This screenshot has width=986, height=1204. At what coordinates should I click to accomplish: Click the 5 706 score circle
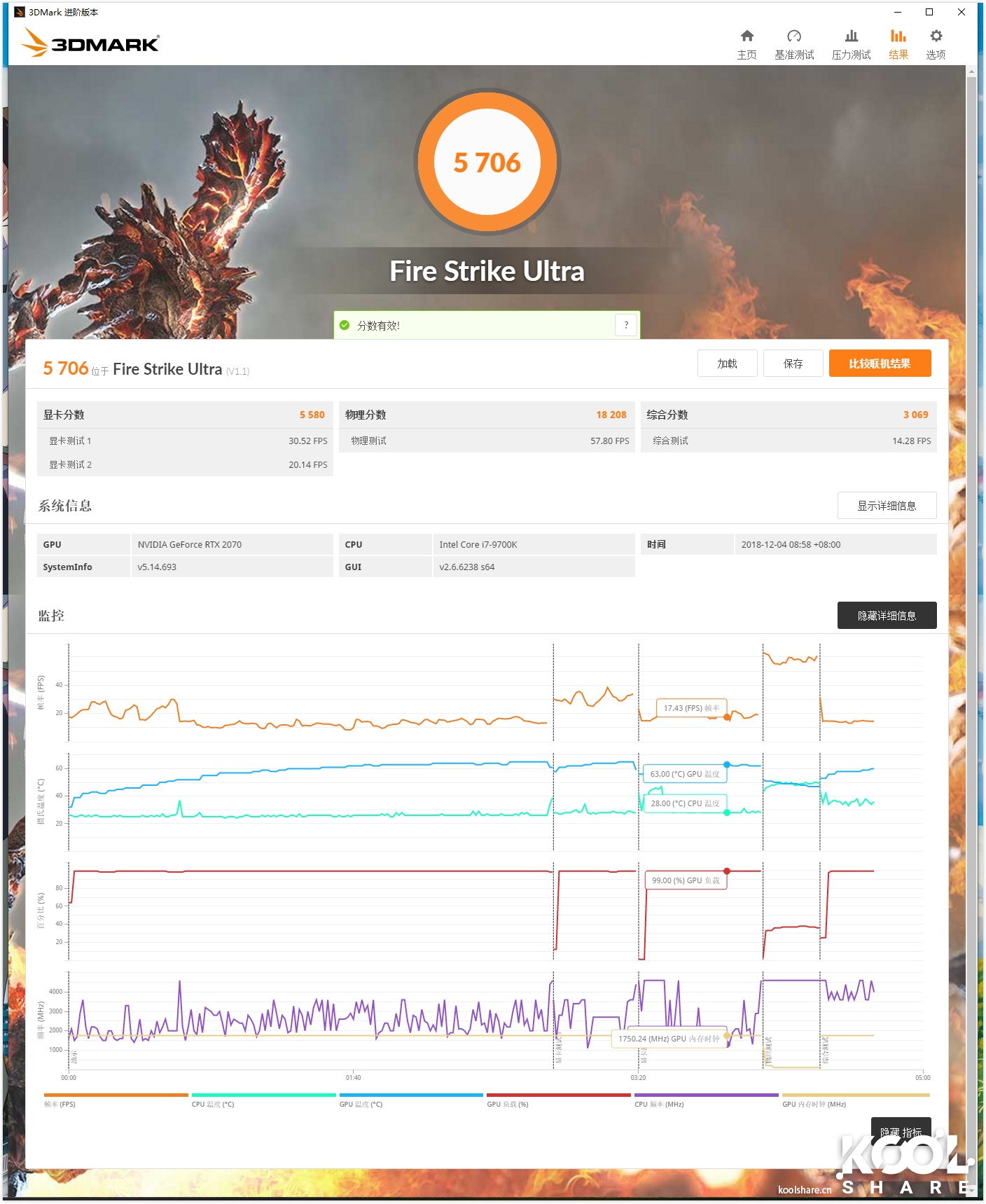[x=487, y=162]
